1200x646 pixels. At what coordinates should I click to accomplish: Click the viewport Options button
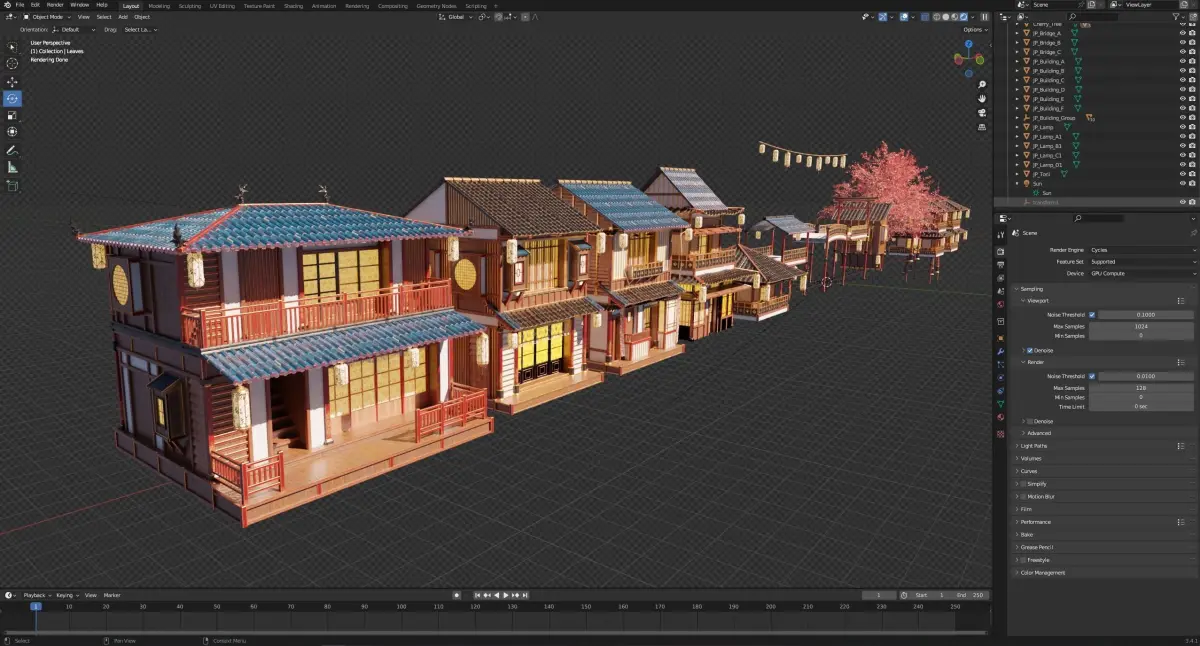tap(975, 30)
